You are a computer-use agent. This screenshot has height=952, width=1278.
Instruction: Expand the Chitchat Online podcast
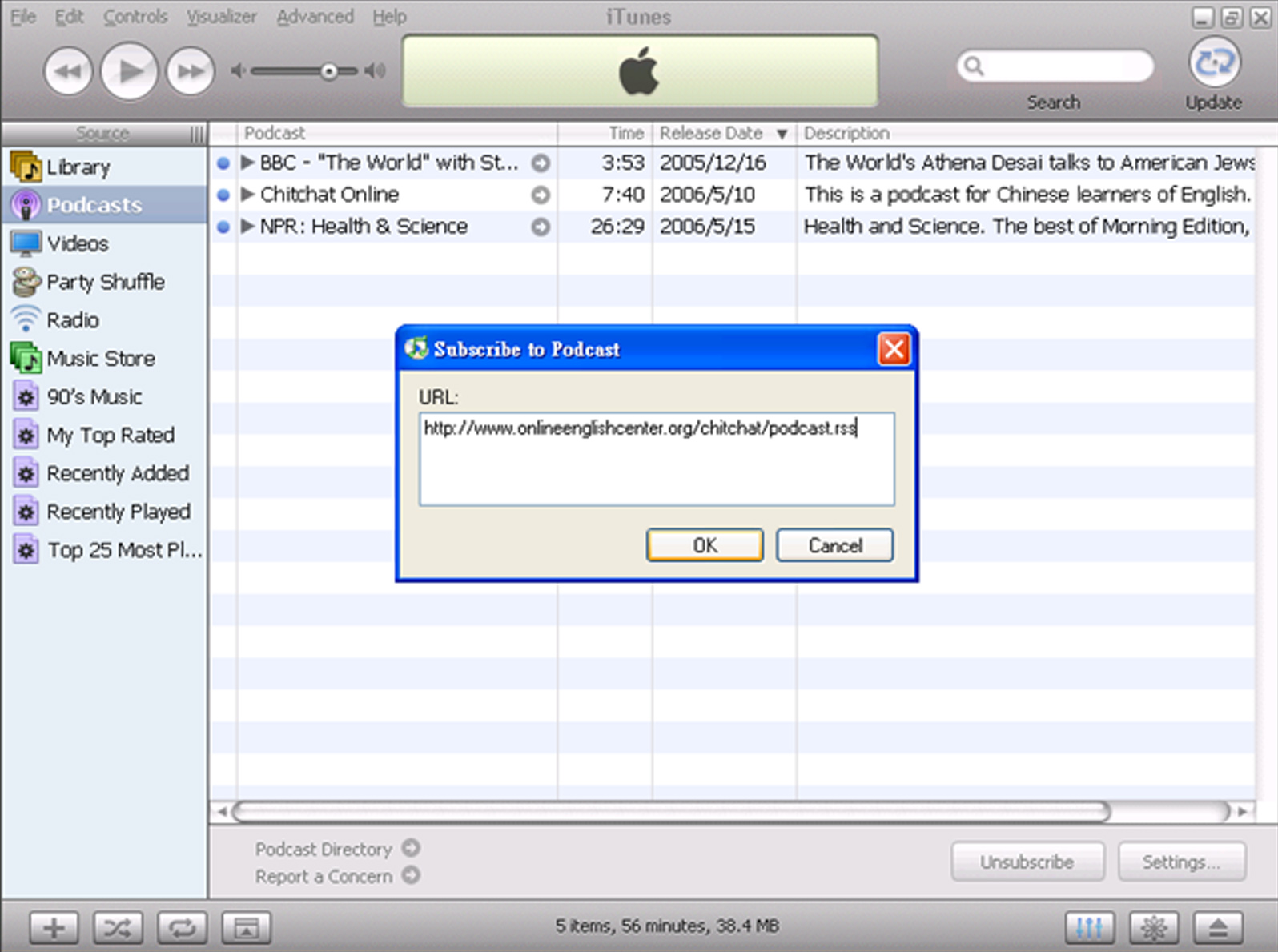coord(247,195)
